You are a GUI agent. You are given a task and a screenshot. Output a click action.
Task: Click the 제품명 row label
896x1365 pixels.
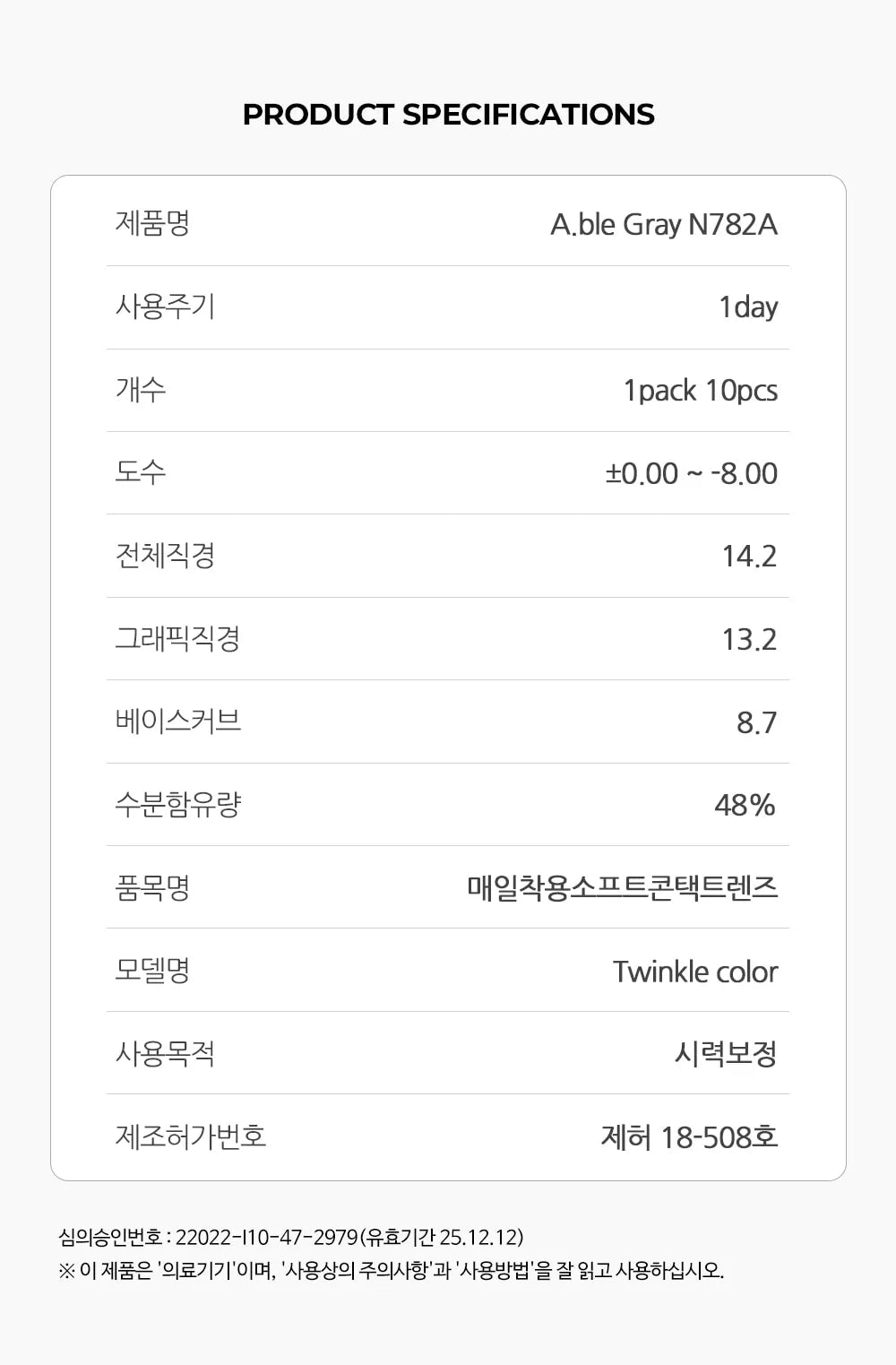point(152,223)
